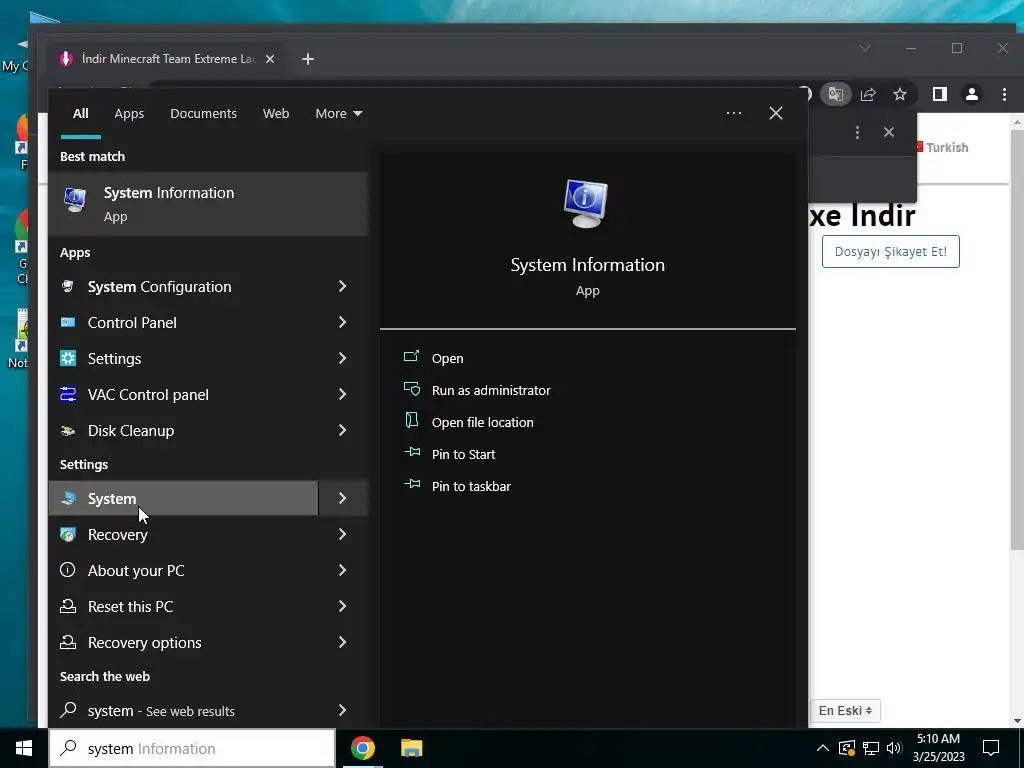
Task: Choose Pin to taskbar
Action: pos(471,487)
